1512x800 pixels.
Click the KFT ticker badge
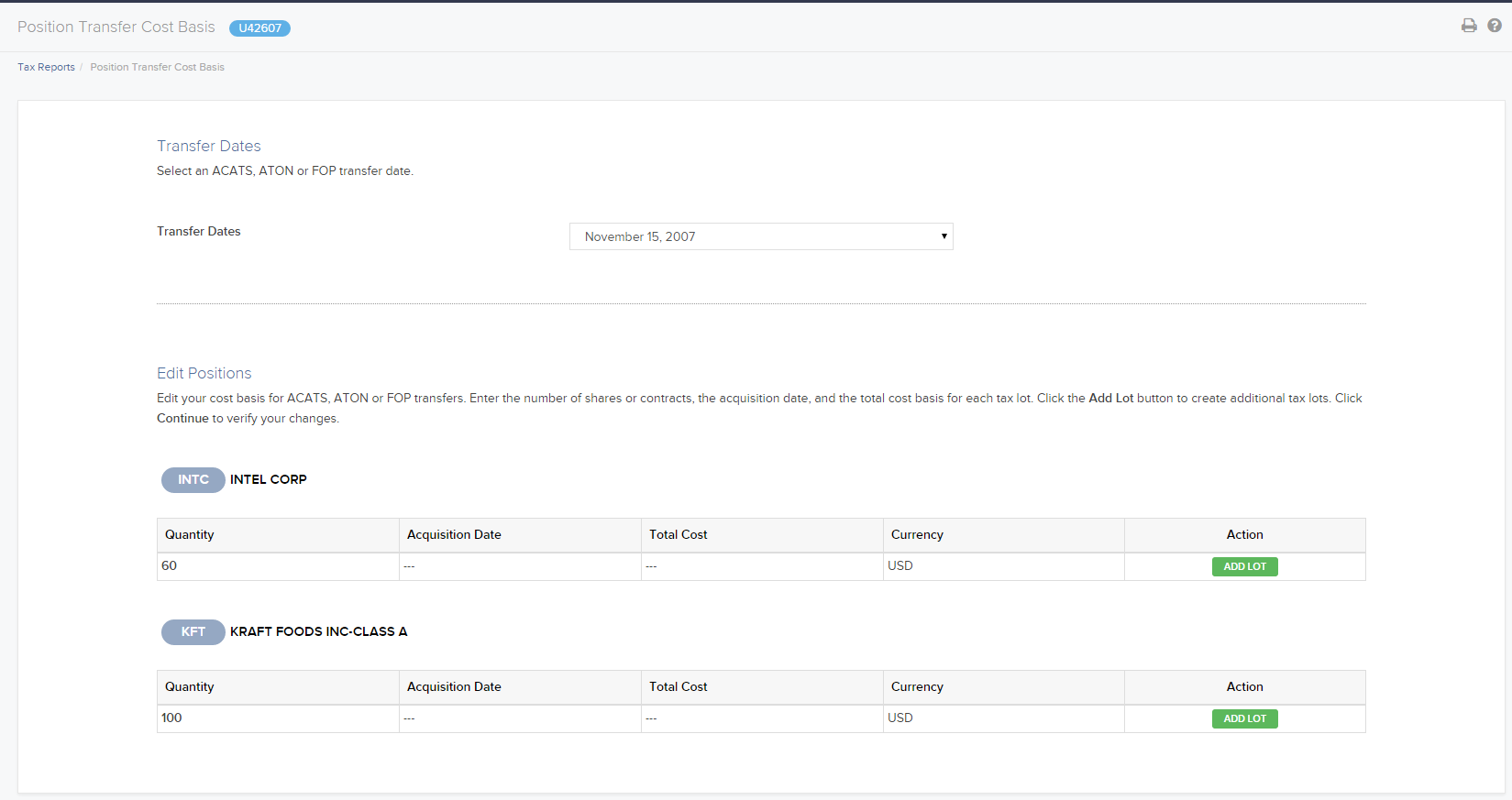[193, 631]
